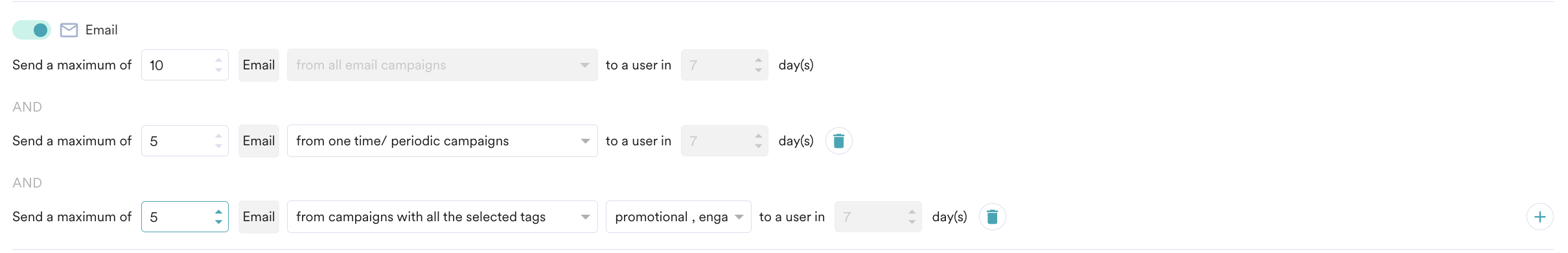Click the second rule's days field showing 7
The height and width of the screenshot is (253, 1568).
tap(724, 141)
